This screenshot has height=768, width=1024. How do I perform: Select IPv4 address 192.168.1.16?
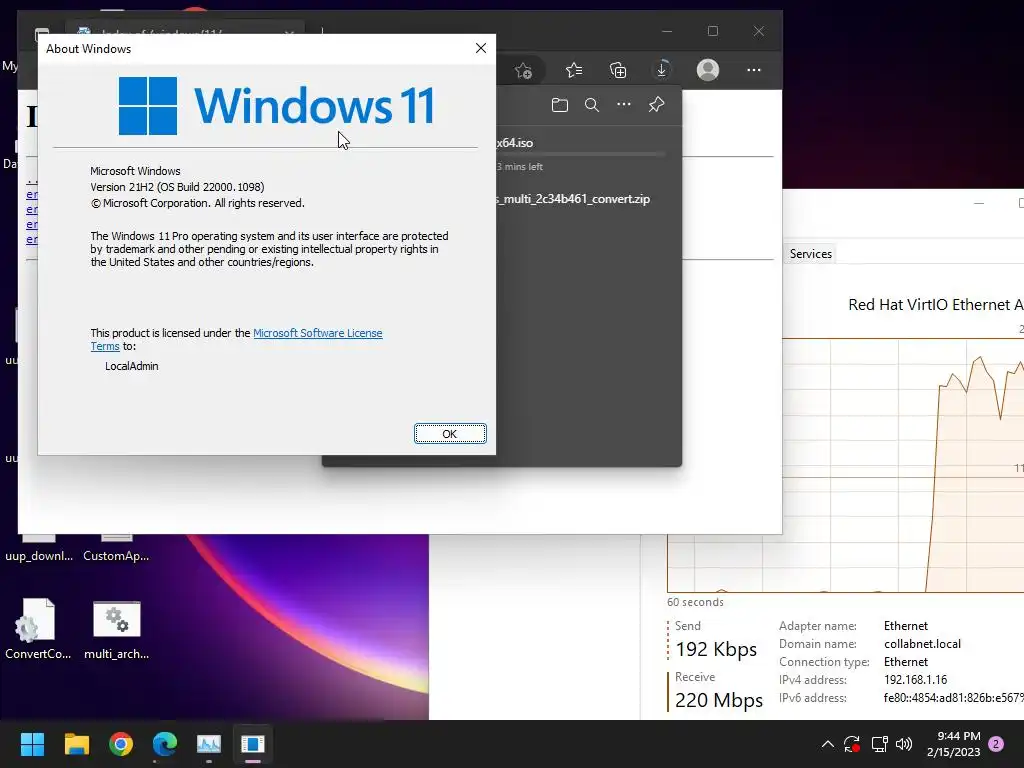[916, 680]
